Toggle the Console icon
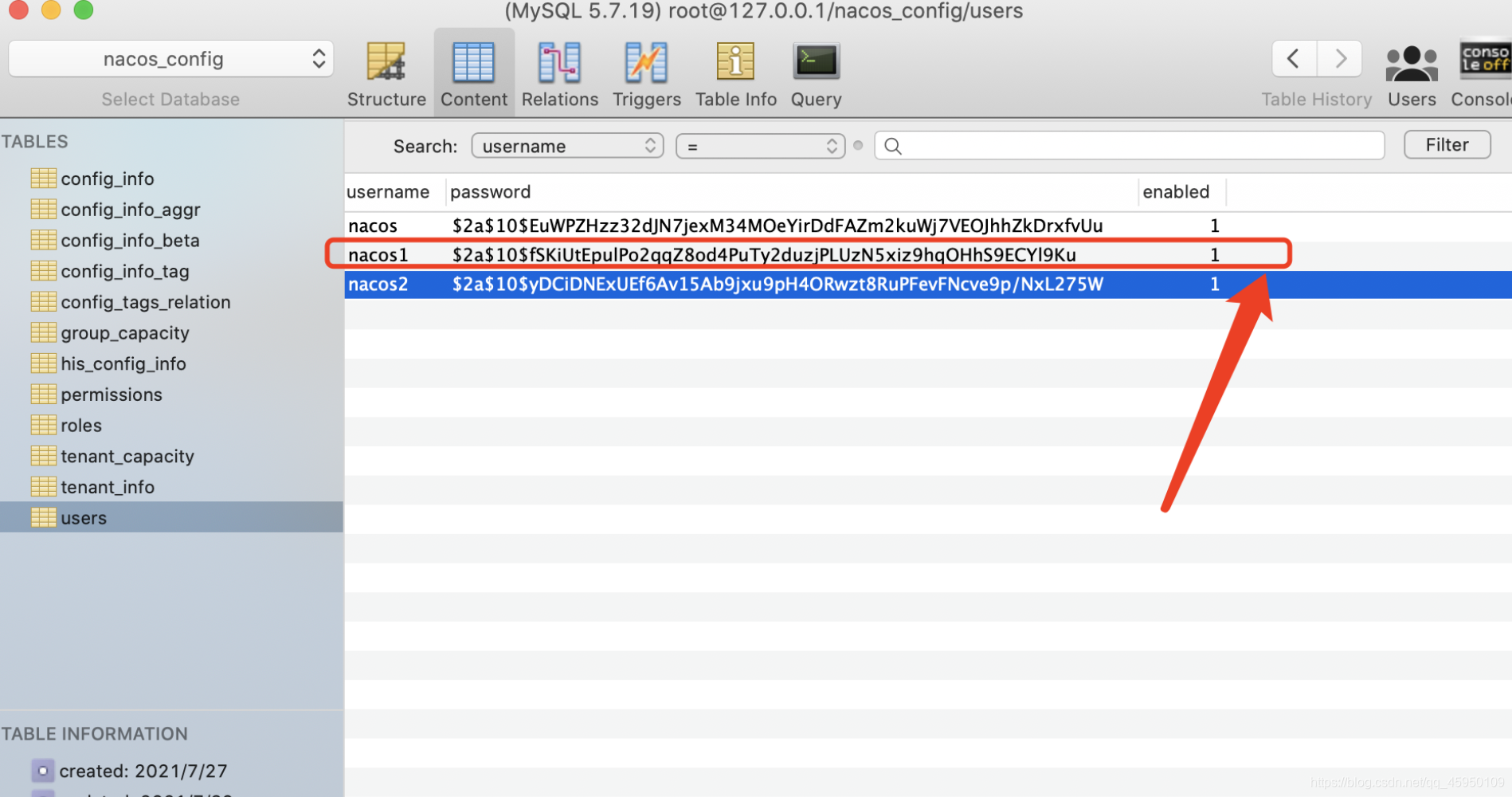This screenshot has height=797, width=1512. pos(1486,61)
